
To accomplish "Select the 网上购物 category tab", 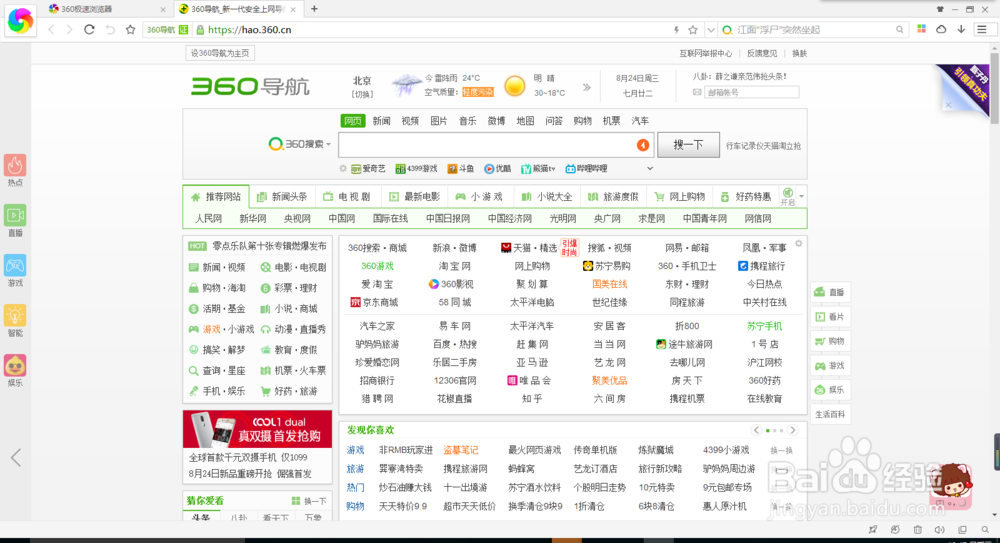I will 680,197.
